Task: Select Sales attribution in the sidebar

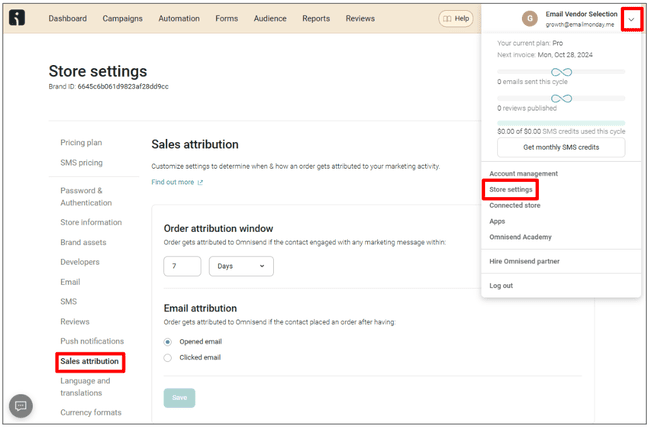Action: click(90, 361)
